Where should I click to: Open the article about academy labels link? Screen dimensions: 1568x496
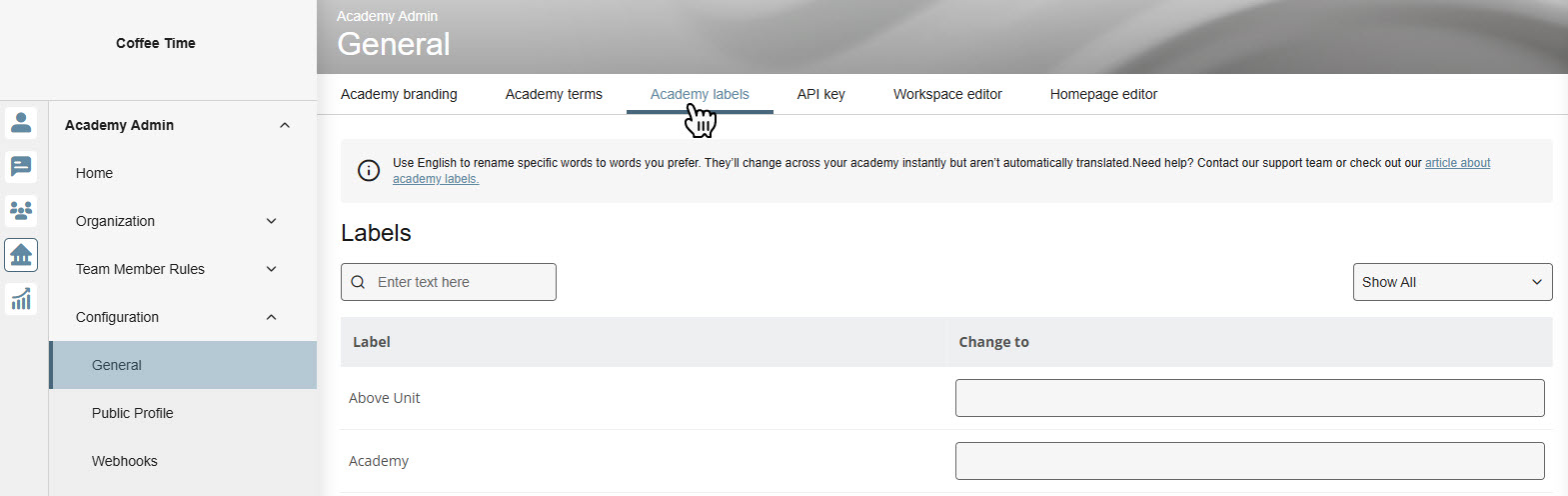tap(1457, 163)
